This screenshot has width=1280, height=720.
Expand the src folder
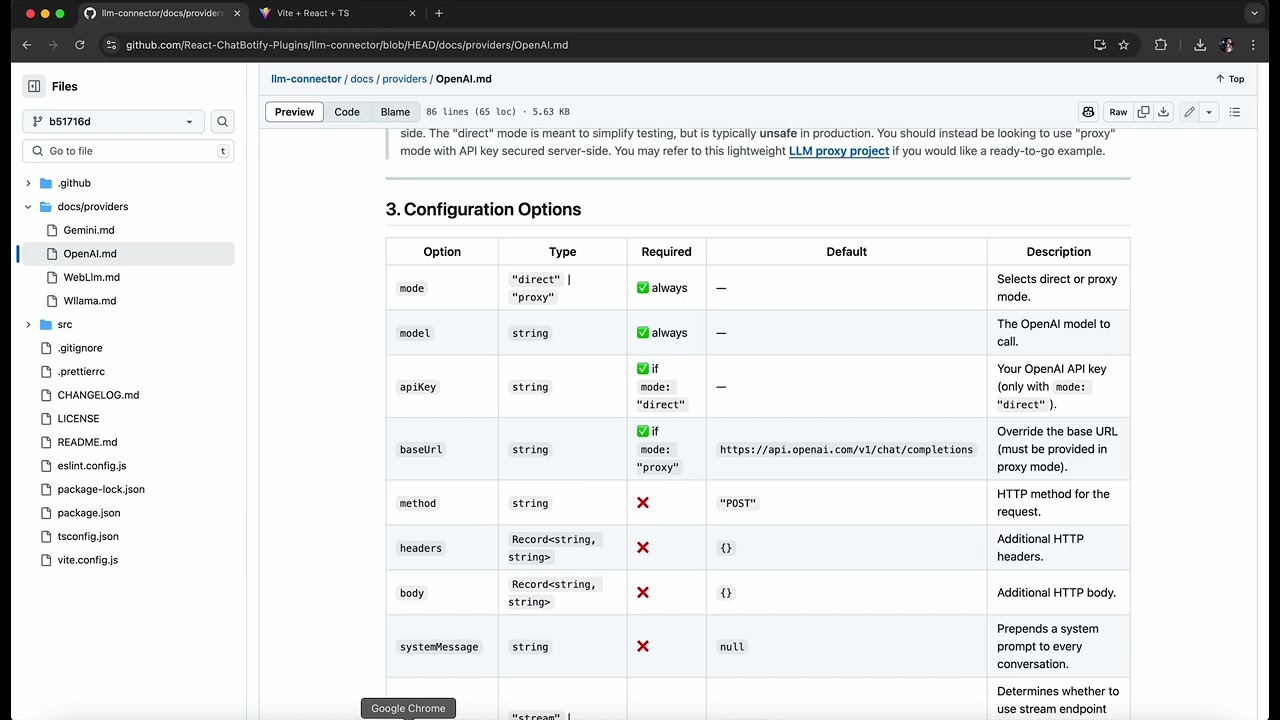pos(28,325)
